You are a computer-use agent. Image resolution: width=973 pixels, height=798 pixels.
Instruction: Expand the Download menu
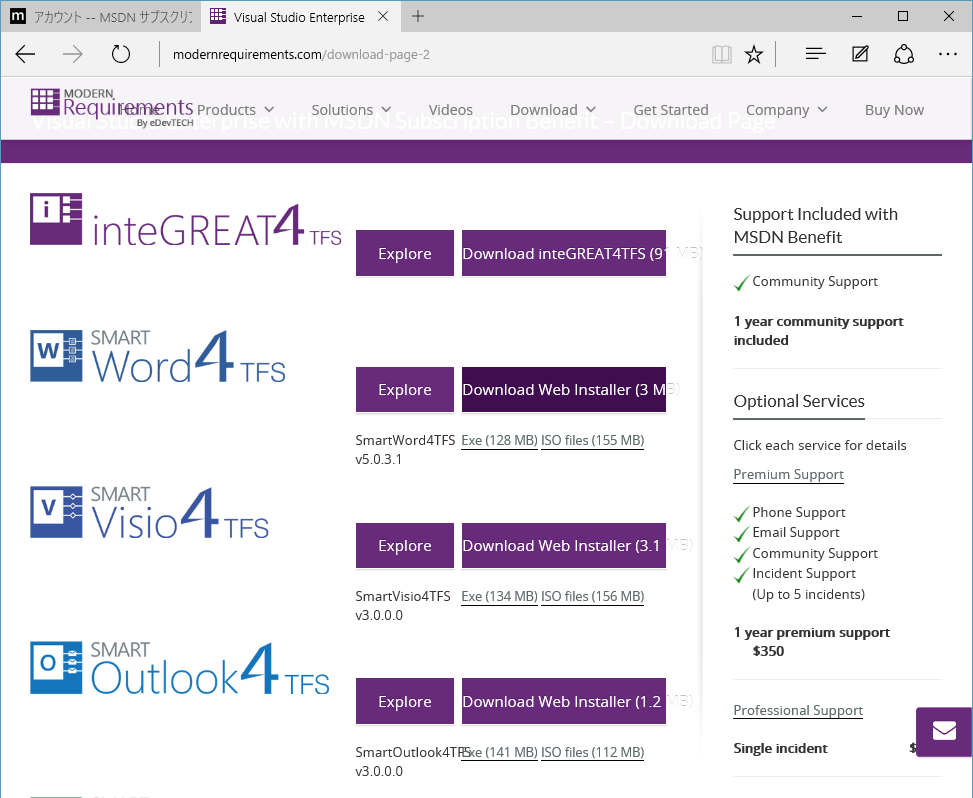(x=553, y=110)
